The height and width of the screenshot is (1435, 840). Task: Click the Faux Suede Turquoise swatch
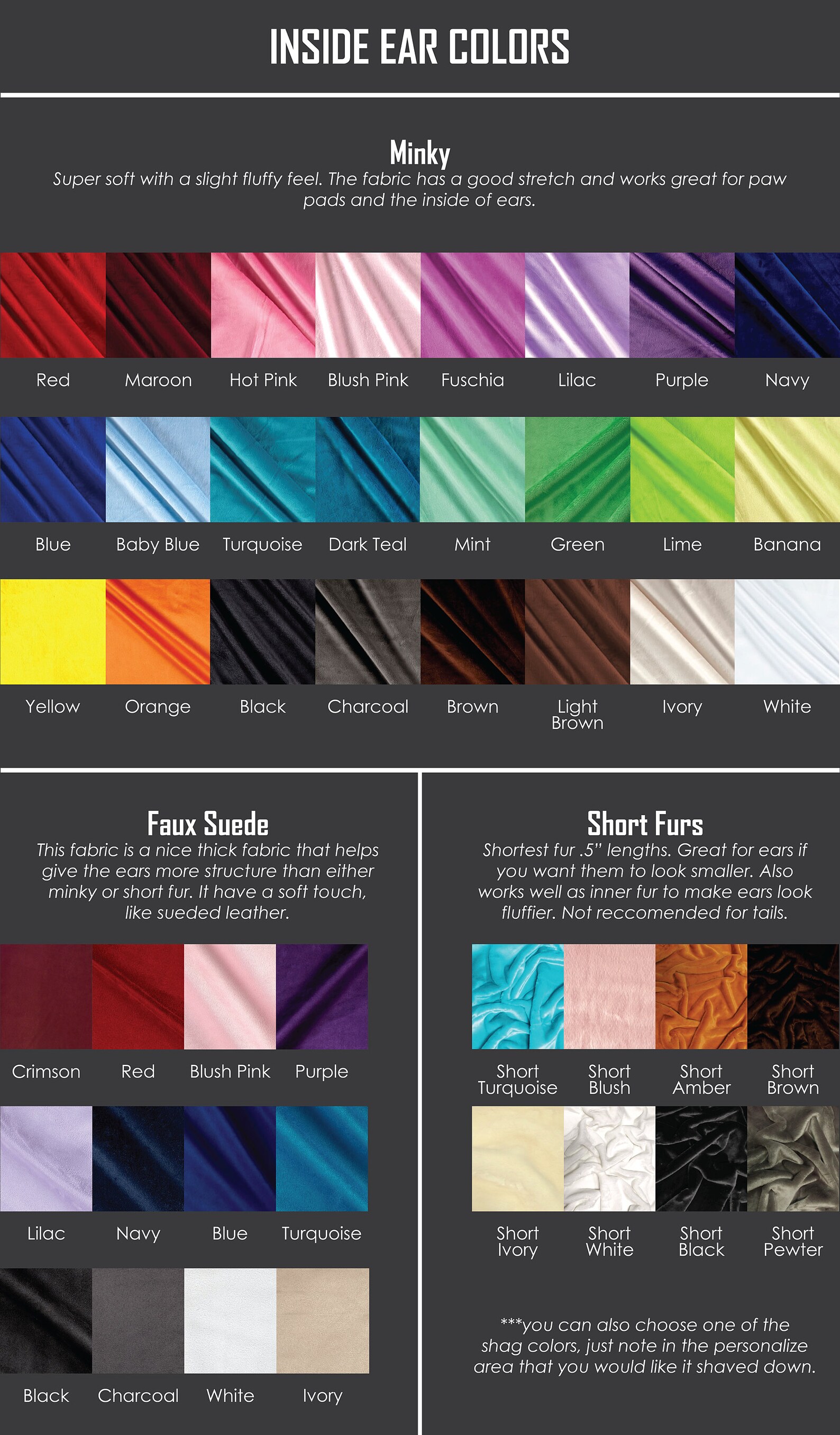[322, 1159]
